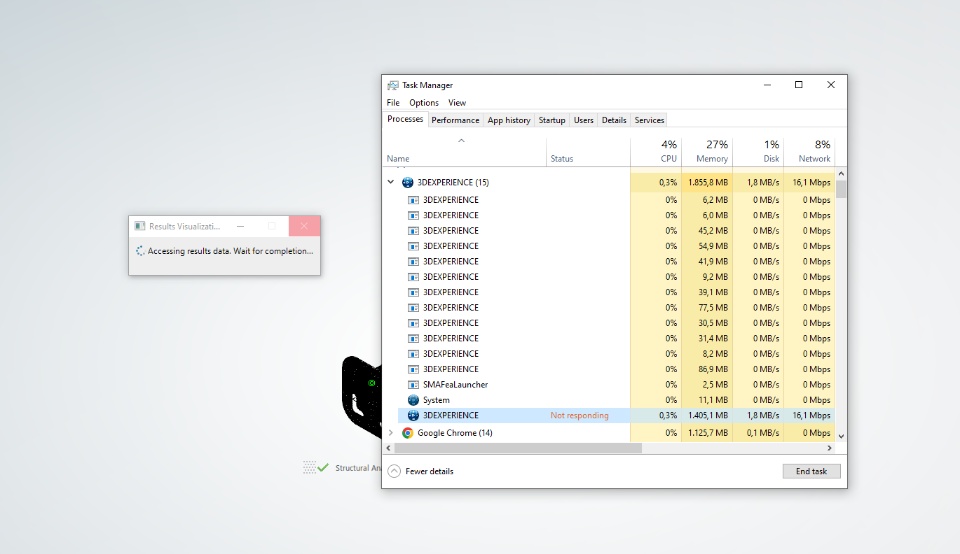The image size is (960, 554).
Task: Click icon of 3DEXPERIENCE process using 30,5 MB
Action: click(x=413, y=323)
